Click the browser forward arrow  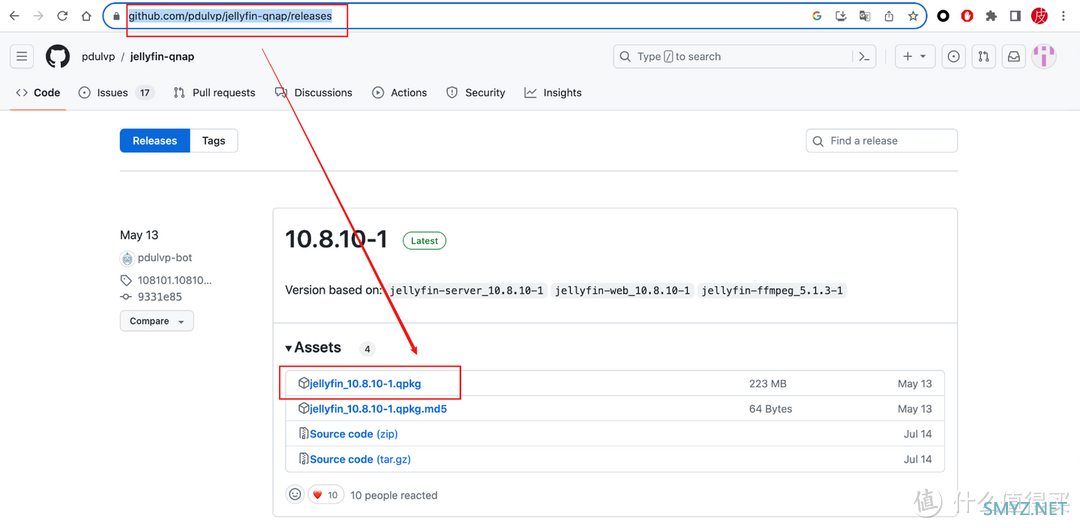click(x=38, y=16)
